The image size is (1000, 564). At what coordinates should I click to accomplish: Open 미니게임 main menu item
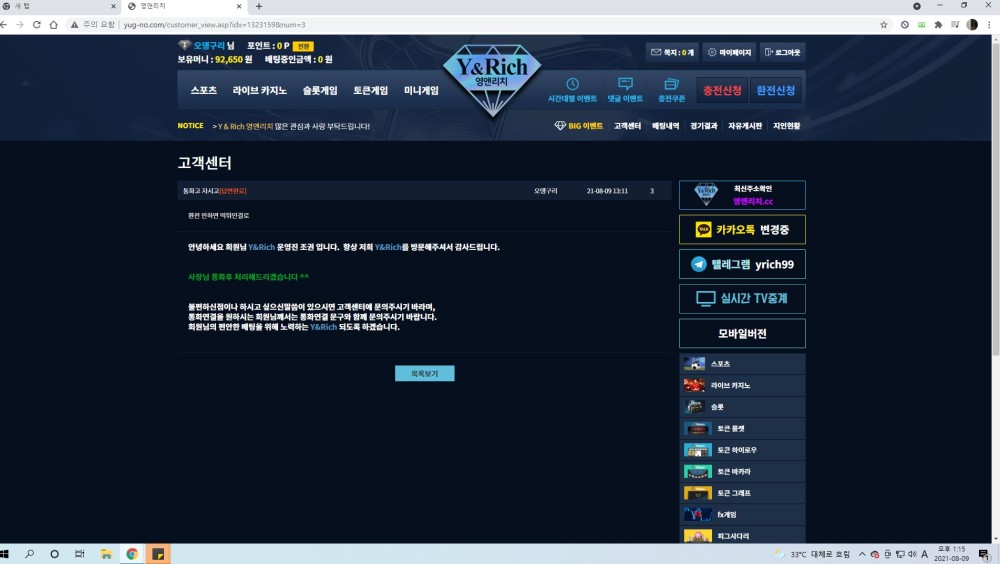point(421,91)
